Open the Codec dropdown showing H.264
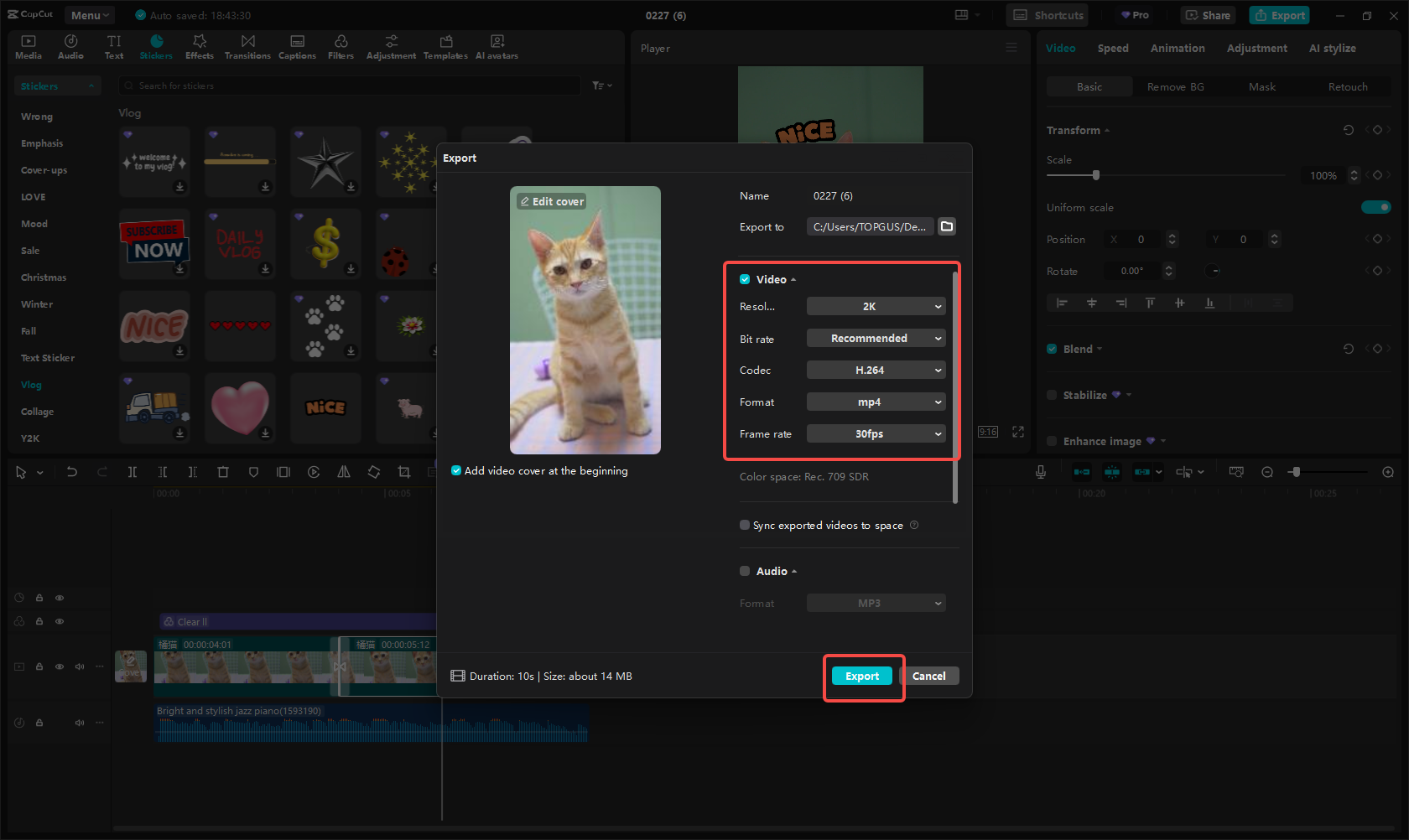1409x840 pixels. [x=876, y=370]
